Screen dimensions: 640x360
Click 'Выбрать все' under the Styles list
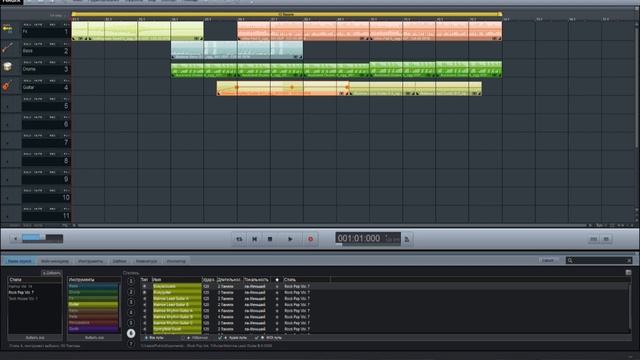(x=35, y=338)
